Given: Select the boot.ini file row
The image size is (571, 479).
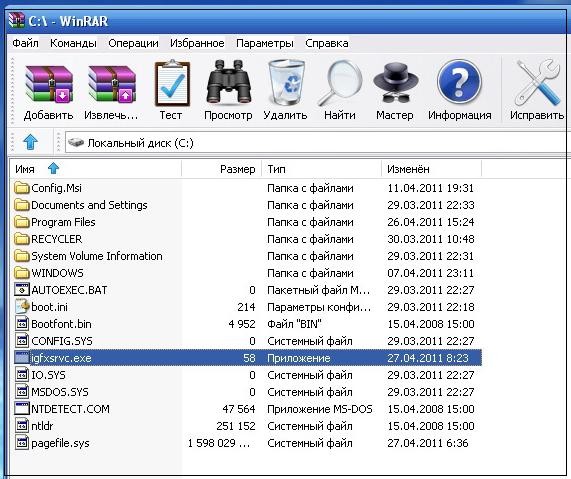Looking at the screenshot, I should (x=248, y=307).
